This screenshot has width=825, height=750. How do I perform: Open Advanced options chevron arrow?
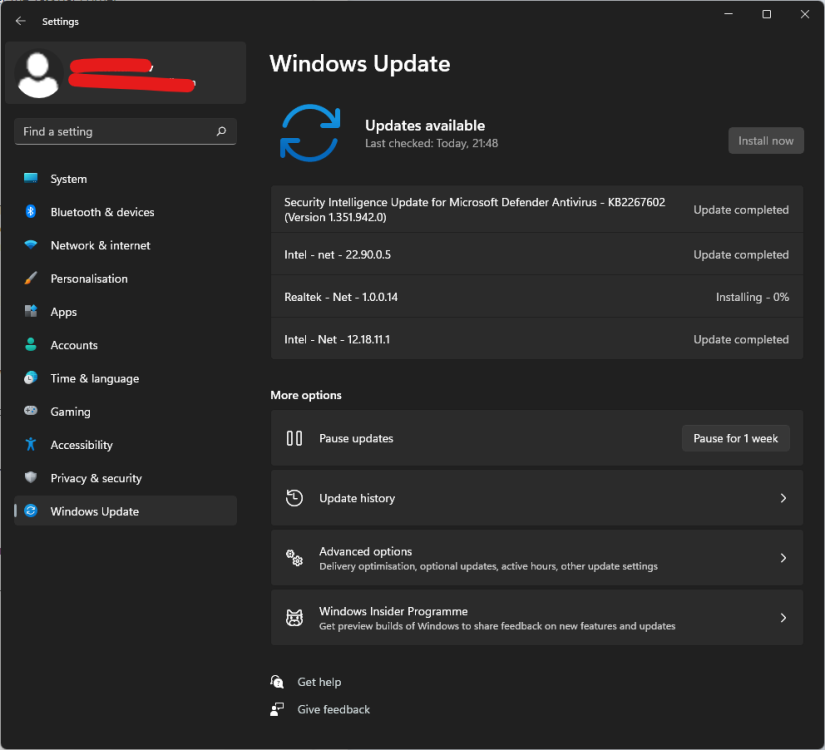coord(783,558)
